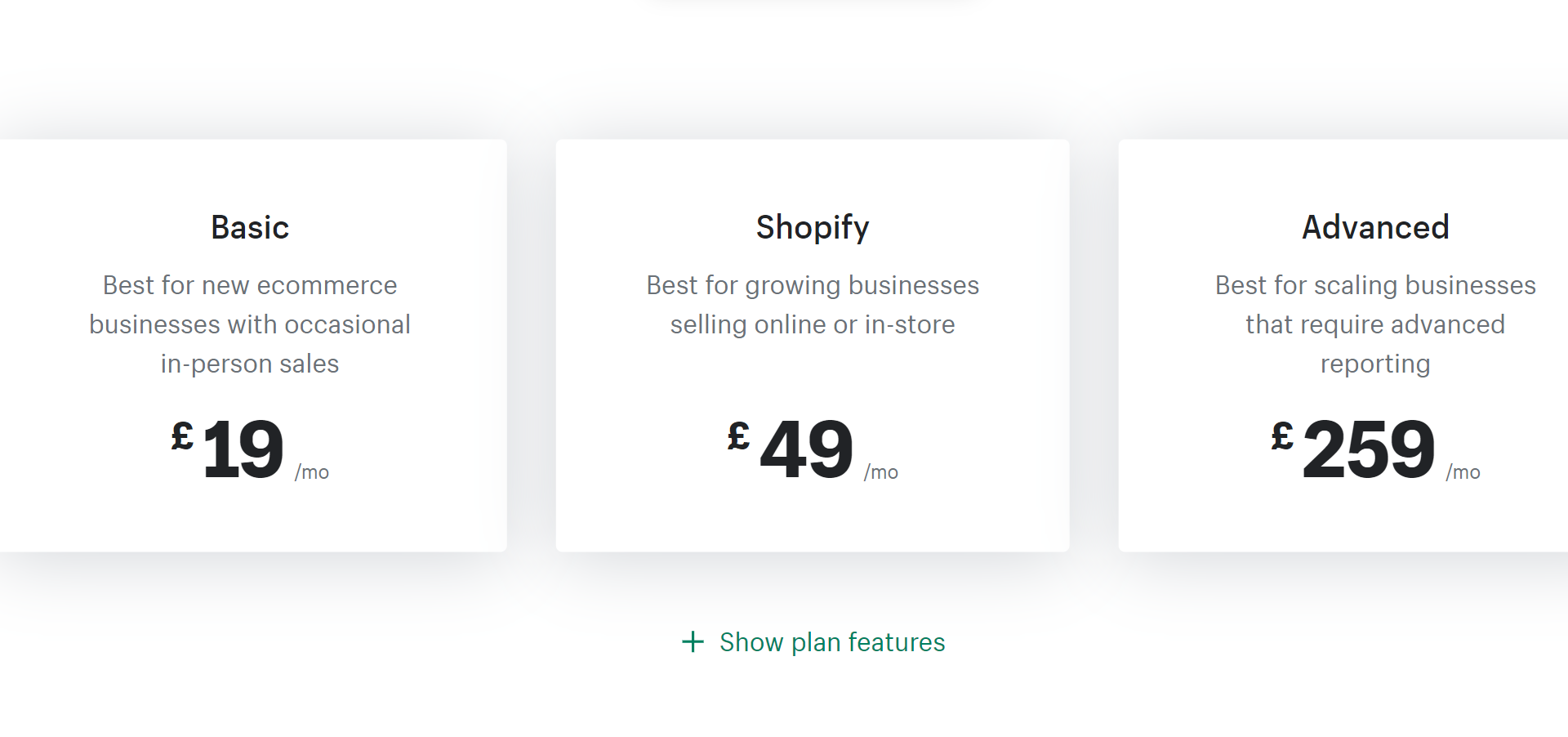
Task: Click the /mo label next to 19
Action: [x=312, y=472]
